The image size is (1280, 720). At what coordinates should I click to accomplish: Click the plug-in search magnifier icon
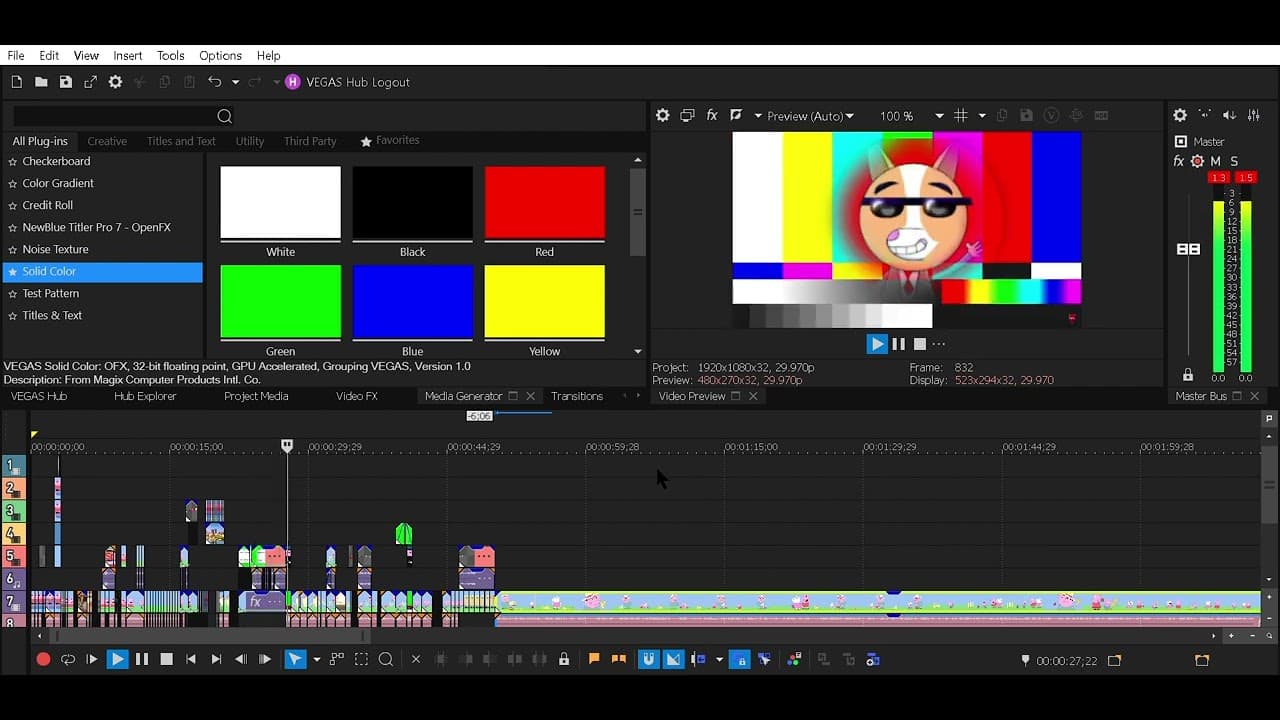point(224,116)
